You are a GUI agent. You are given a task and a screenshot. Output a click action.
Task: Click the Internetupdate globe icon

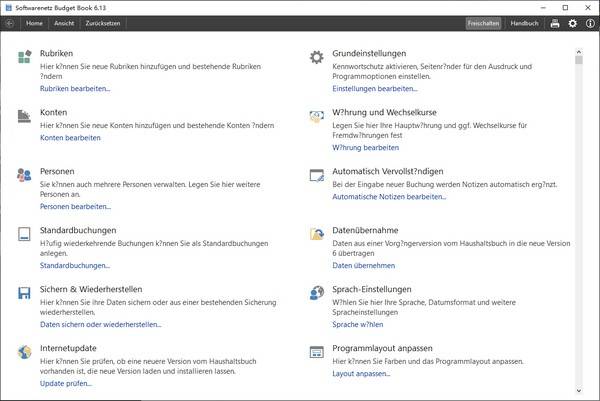tap(24, 352)
